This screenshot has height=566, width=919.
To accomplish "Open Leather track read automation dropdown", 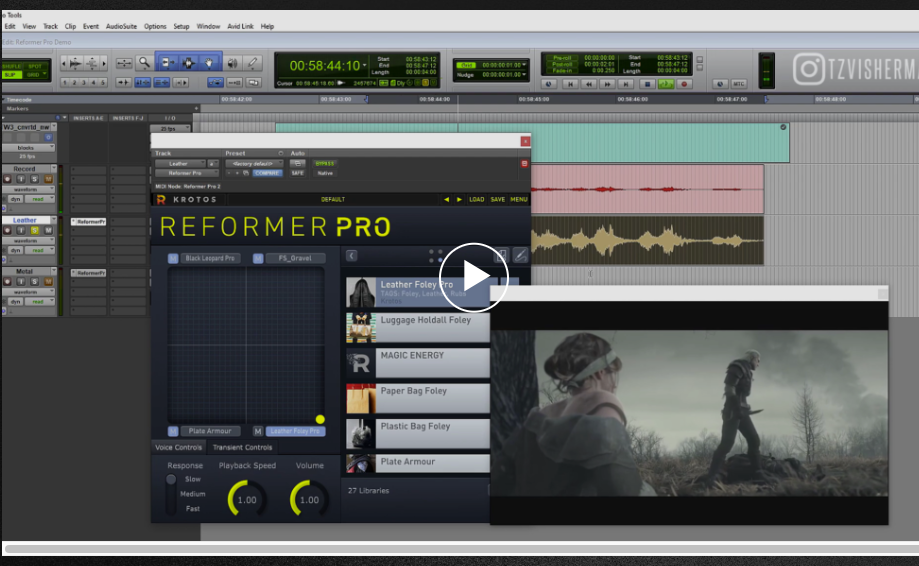I will coord(39,251).
